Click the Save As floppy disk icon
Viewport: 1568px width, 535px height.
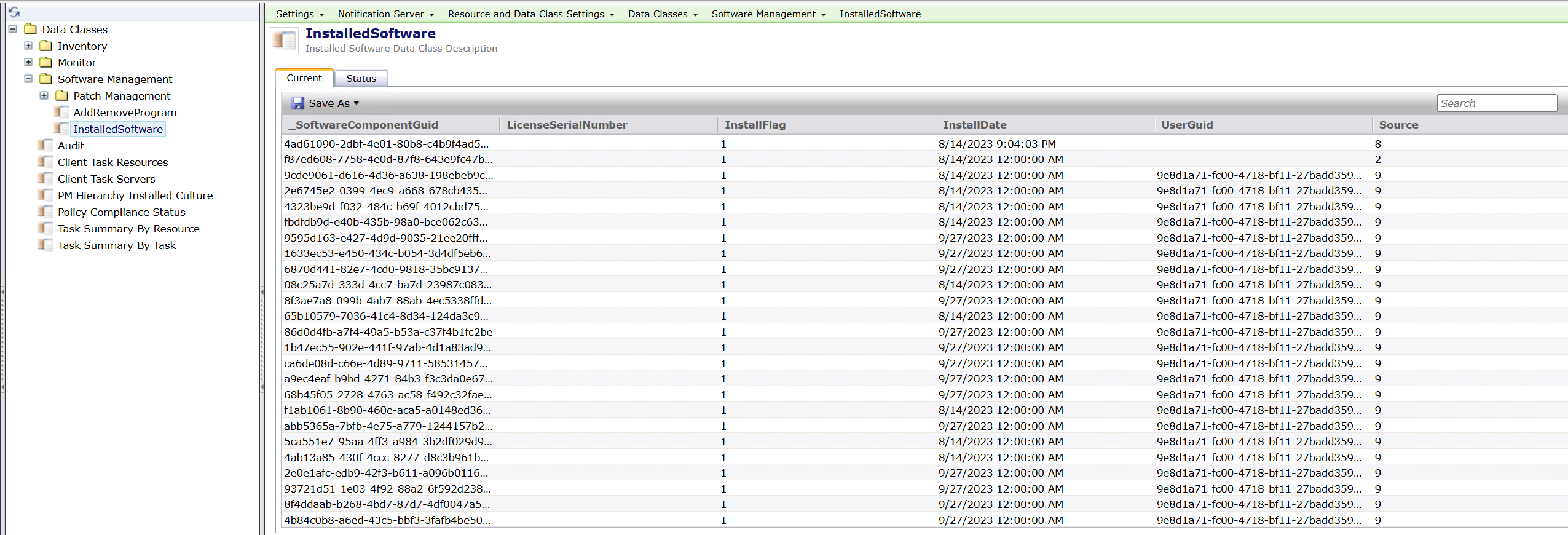coord(297,103)
